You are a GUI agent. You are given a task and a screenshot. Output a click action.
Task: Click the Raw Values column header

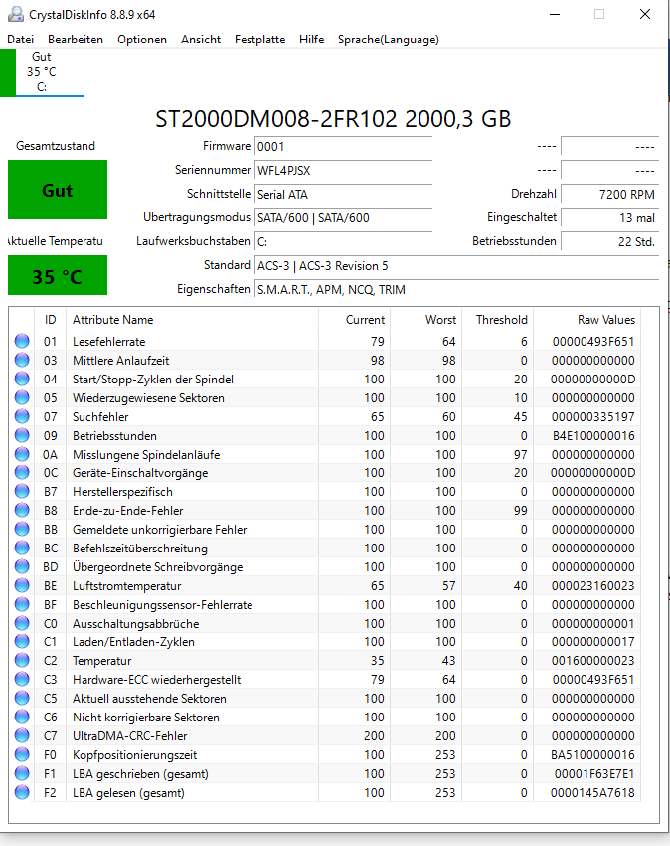587,319
